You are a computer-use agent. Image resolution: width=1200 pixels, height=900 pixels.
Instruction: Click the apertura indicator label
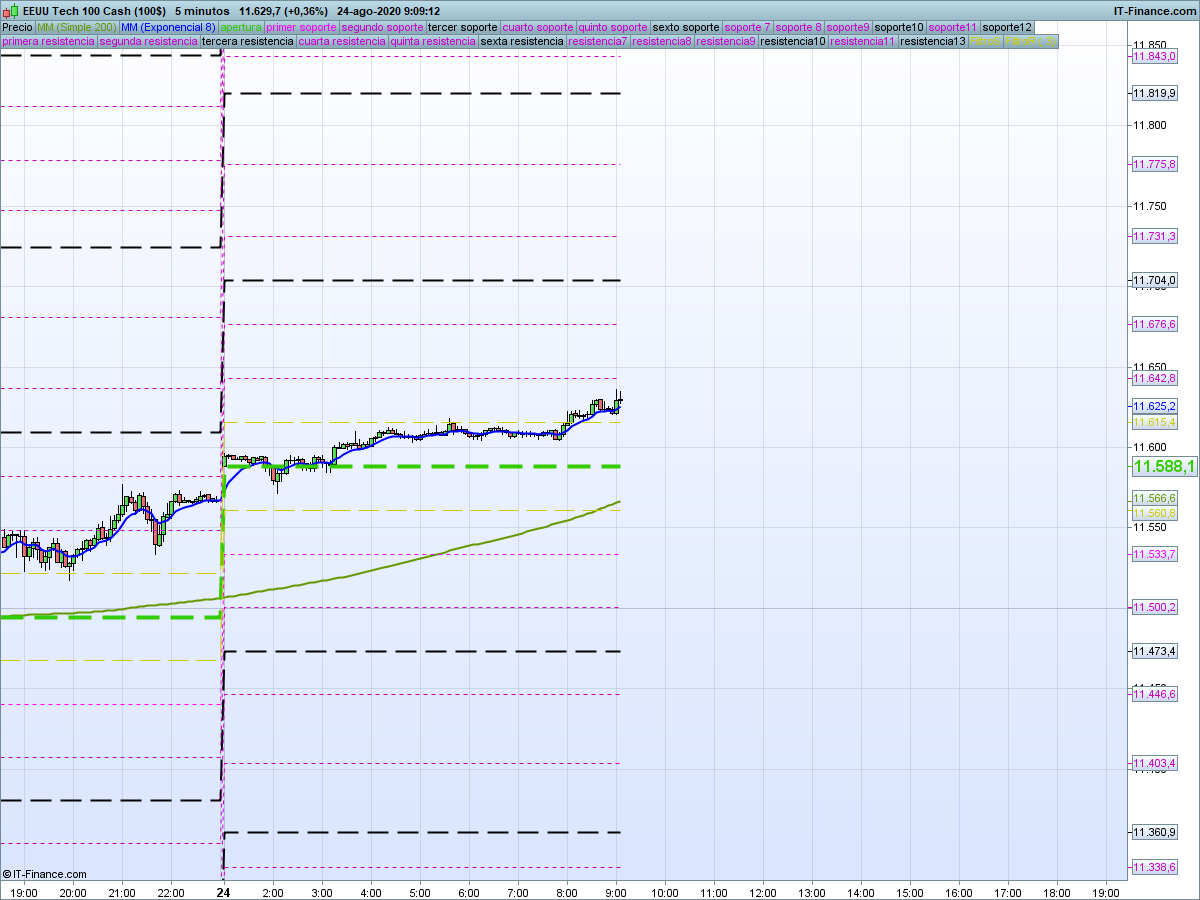241,27
